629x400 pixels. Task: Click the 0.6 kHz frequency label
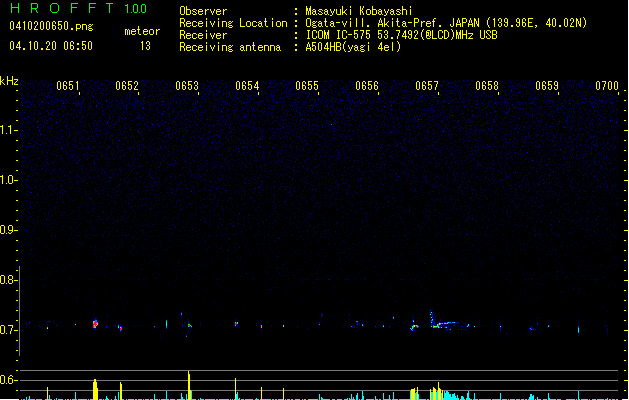click(8, 380)
